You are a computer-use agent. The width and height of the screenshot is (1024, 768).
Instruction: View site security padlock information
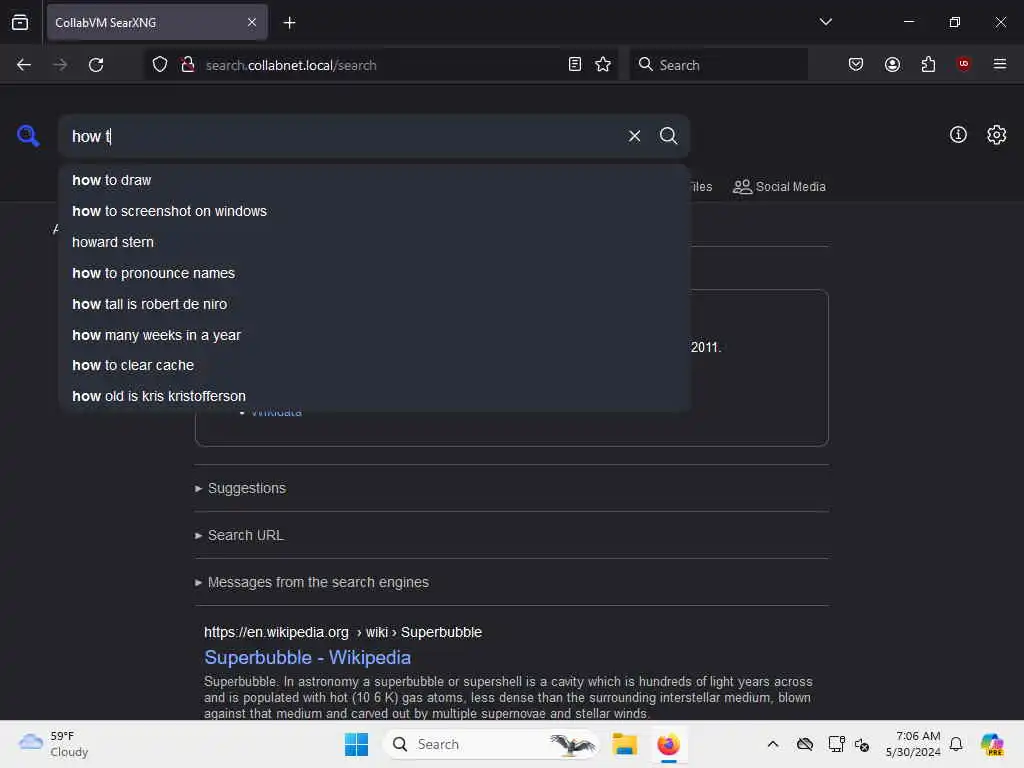click(x=188, y=65)
